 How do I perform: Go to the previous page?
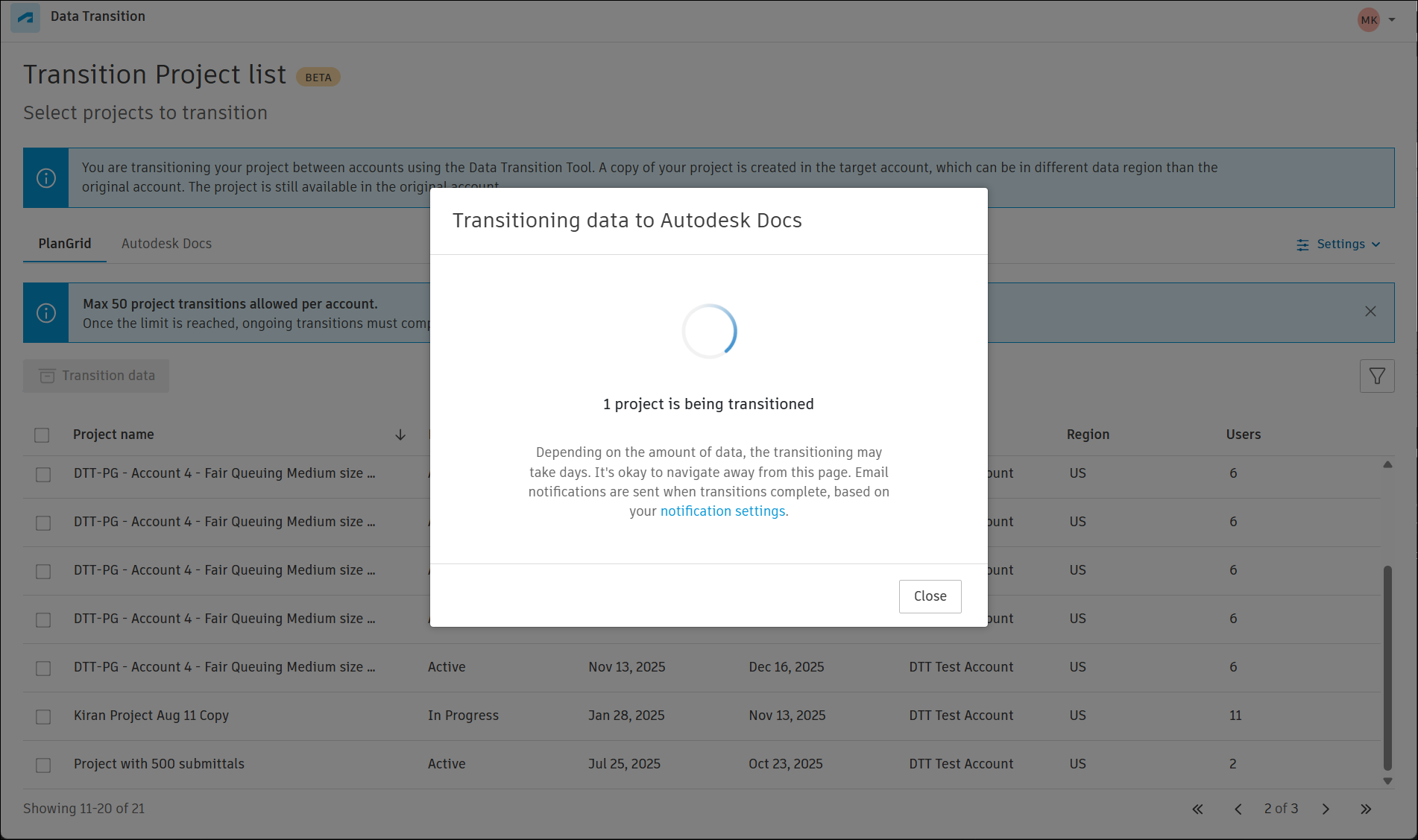(1238, 809)
